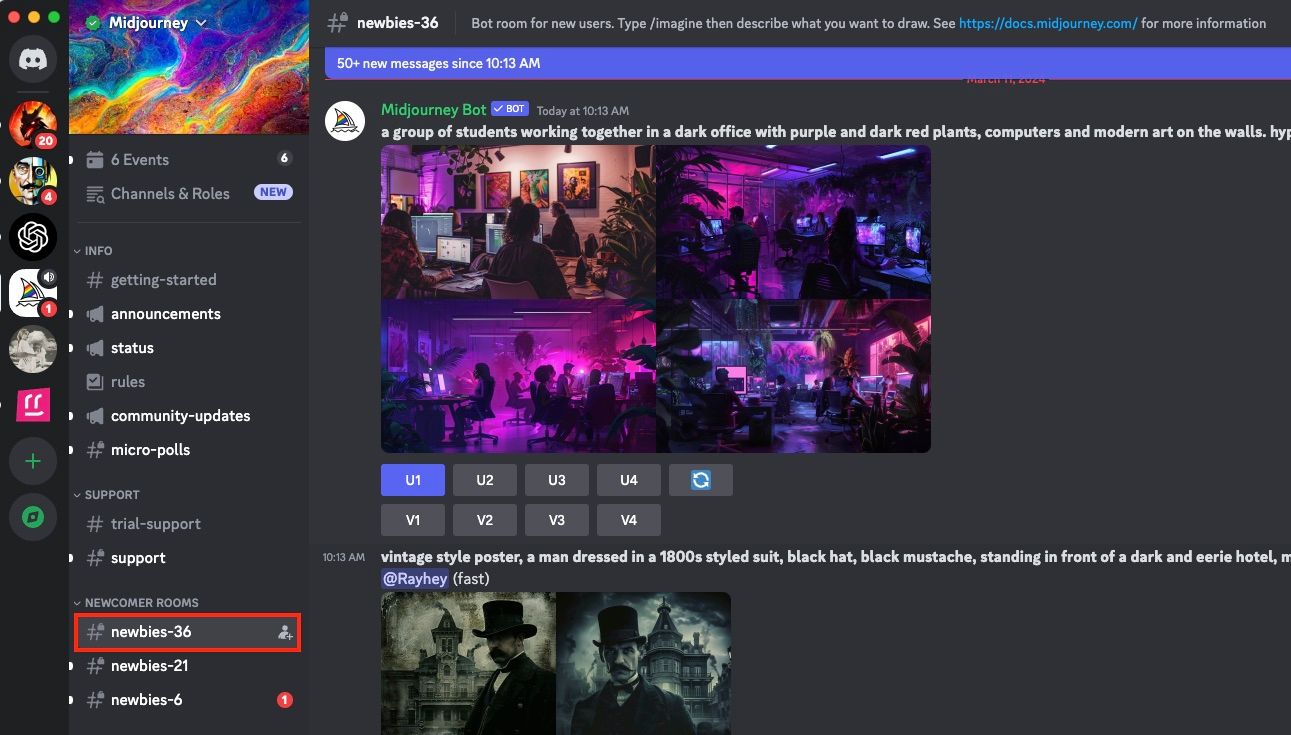Open the top-left office image in the grid
The height and width of the screenshot is (735, 1291).
[x=518, y=222]
